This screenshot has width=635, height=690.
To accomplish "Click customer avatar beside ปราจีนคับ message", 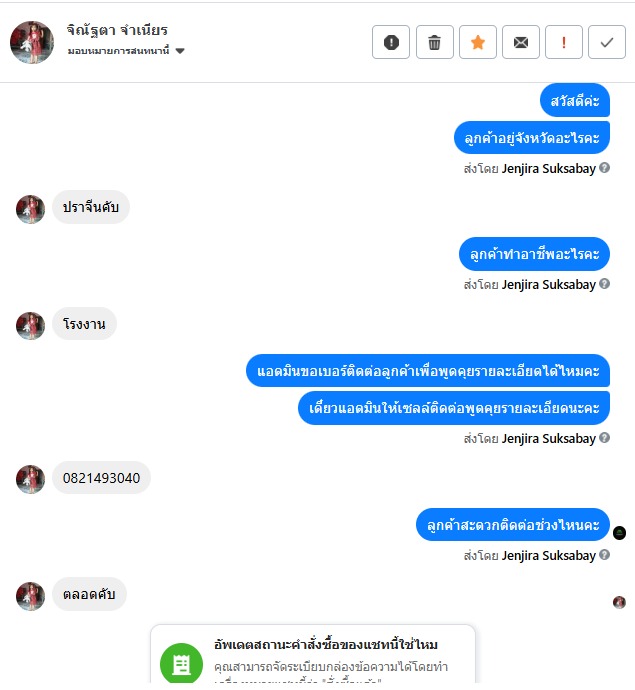I will (30, 209).
